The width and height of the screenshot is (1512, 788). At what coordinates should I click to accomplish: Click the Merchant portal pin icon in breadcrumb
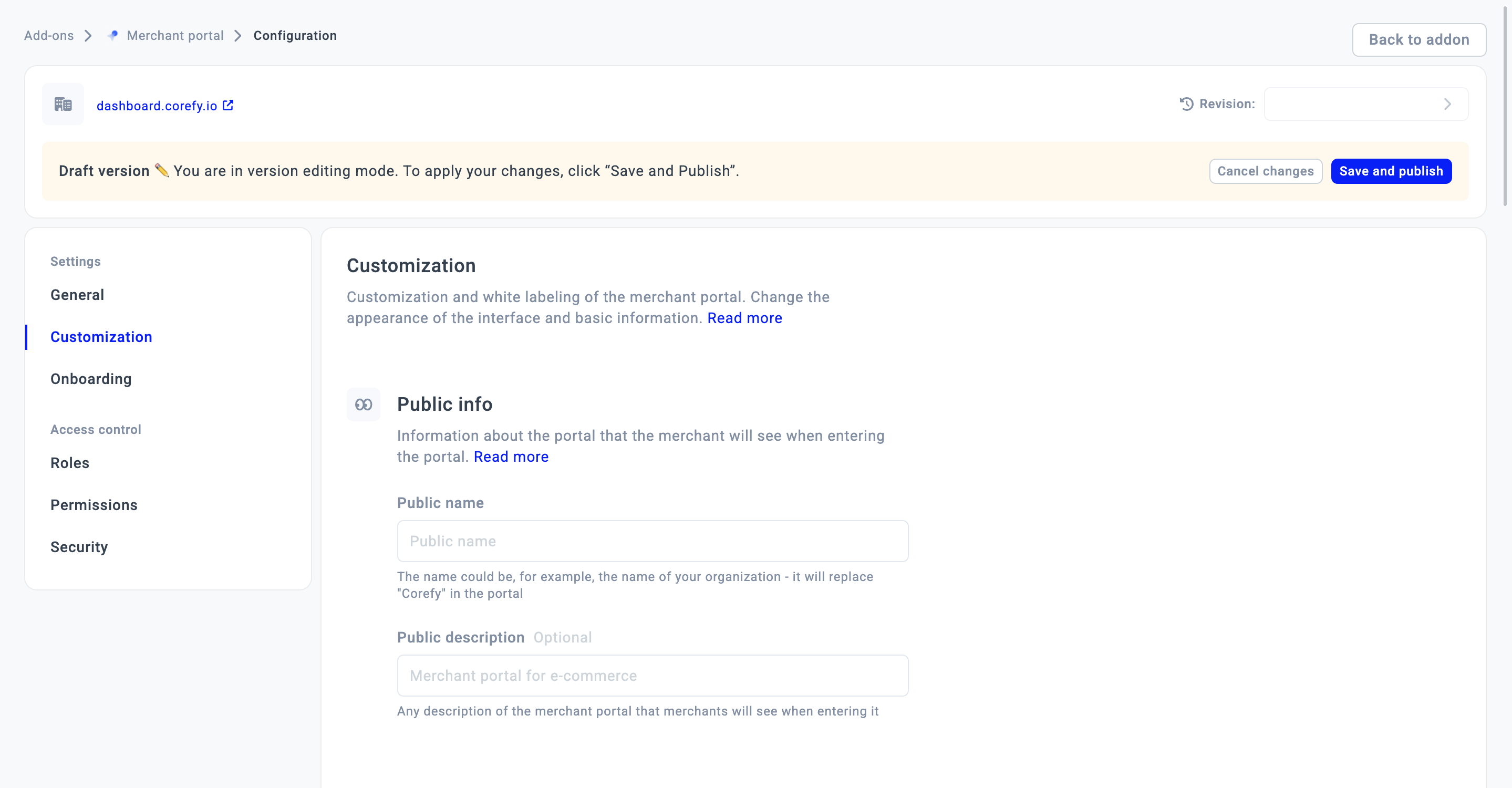click(113, 35)
